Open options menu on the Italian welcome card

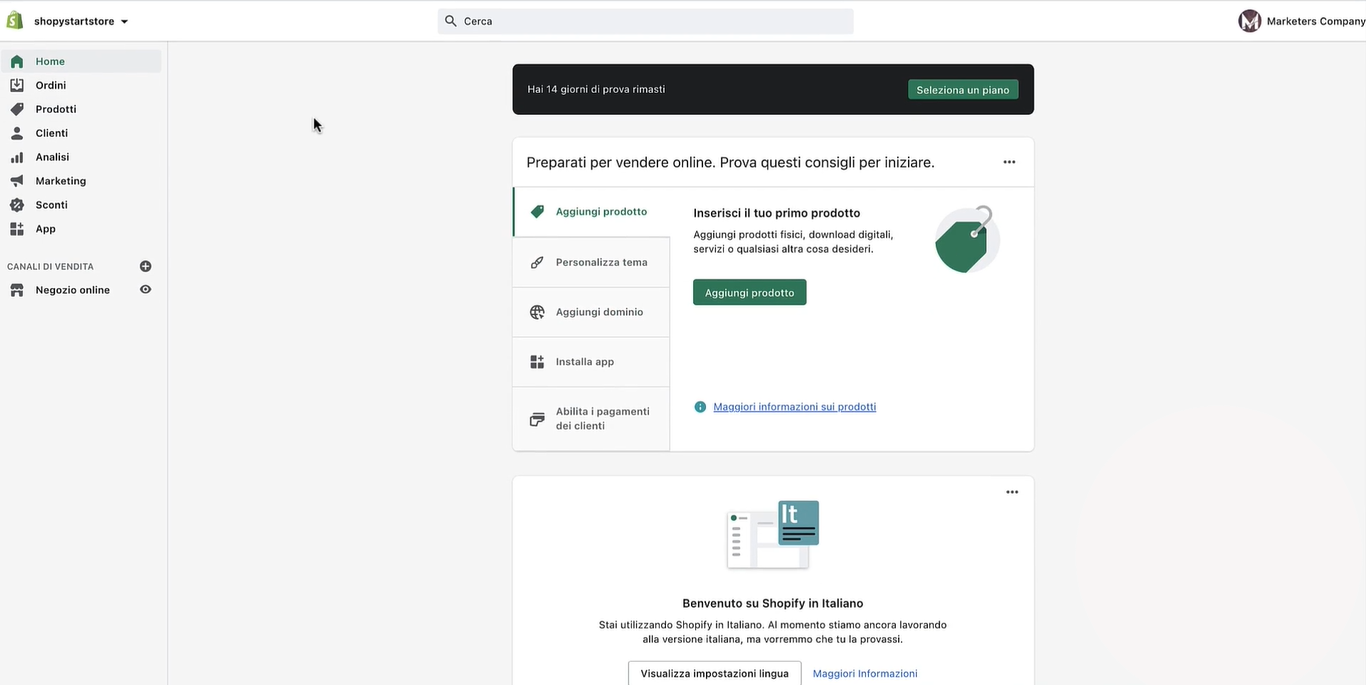[x=1012, y=492]
